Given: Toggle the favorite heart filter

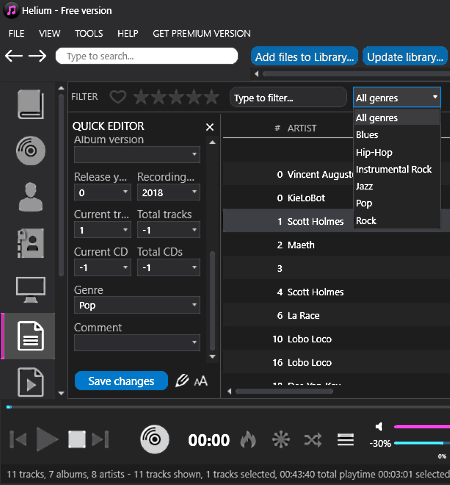Looking at the screenshot, I should (118, 97).
